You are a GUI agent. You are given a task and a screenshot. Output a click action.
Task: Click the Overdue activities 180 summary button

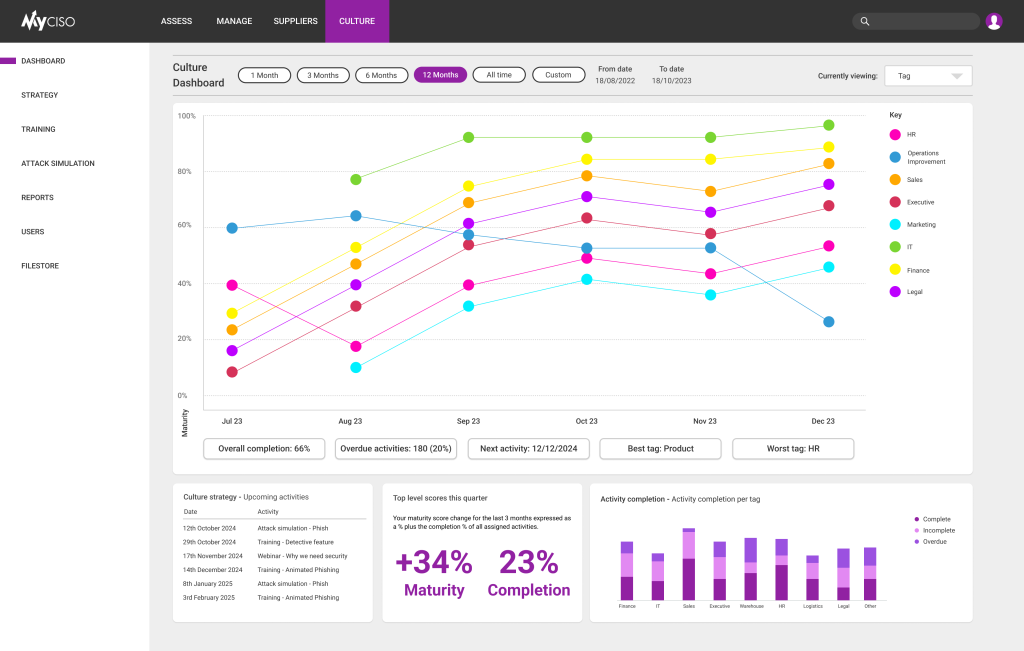pos(396,448)
